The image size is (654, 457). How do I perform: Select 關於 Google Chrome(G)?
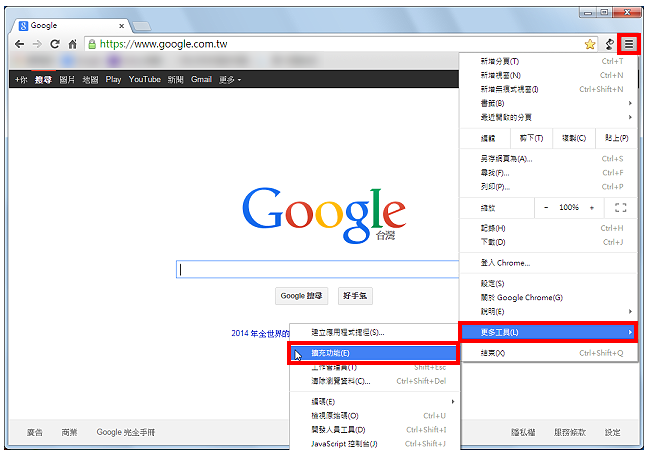548,297
